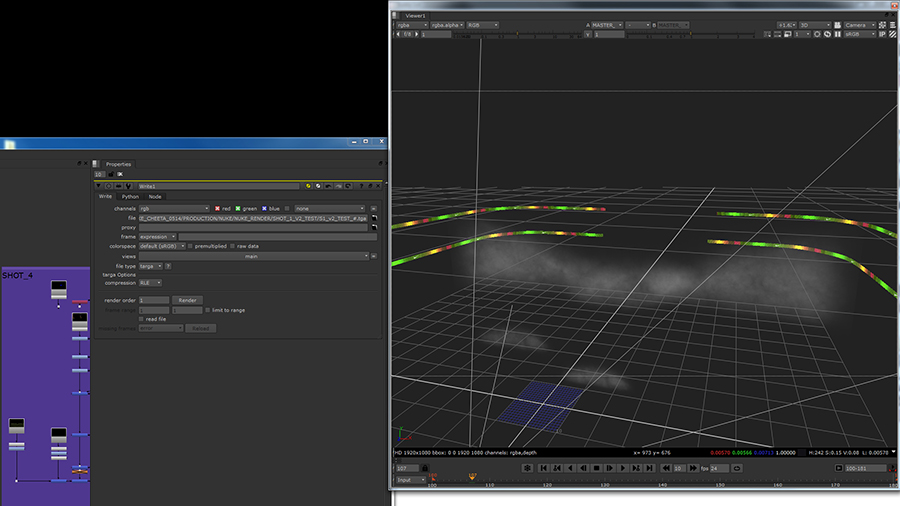The width and height of the screenshot is (900, 506).
Task: Open the file type targa dropdown
Action: tap(149, 265)
